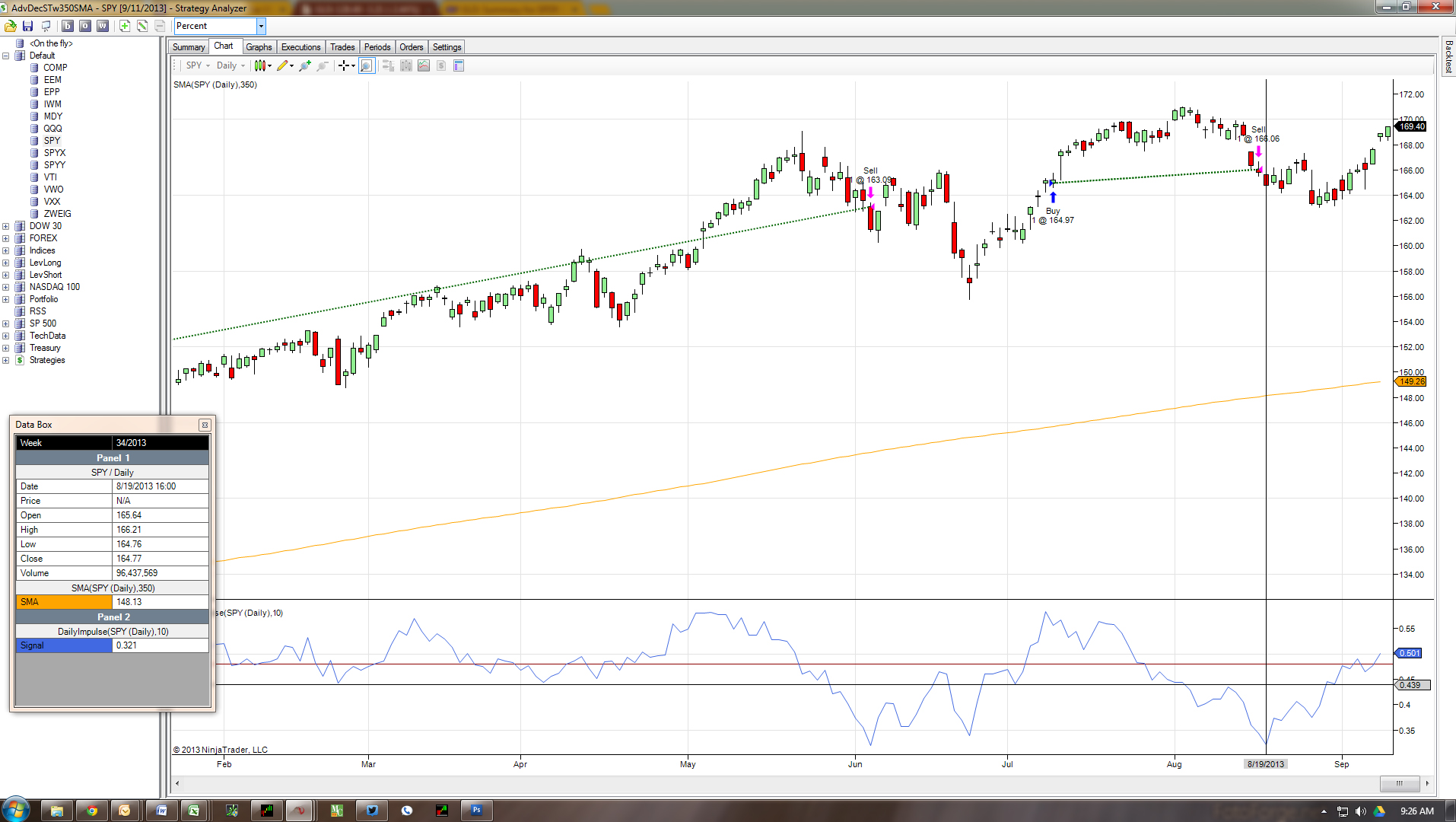The width and height of the screenshot is (1456, 822).
Task: Expand the Treasury list
Action: 6,348
